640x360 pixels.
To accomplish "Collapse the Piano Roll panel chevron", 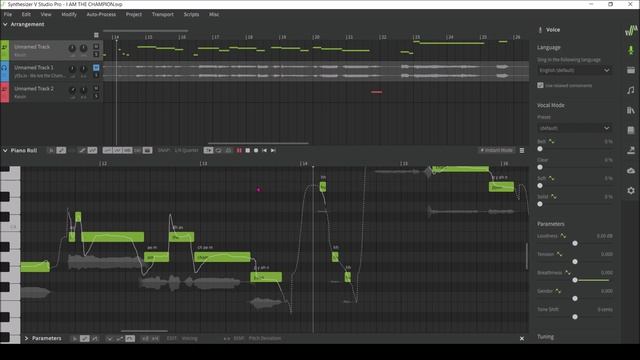I will (5, 151).
